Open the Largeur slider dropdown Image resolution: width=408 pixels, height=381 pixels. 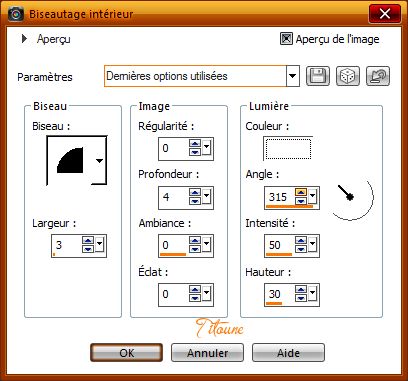pos(99,244)
